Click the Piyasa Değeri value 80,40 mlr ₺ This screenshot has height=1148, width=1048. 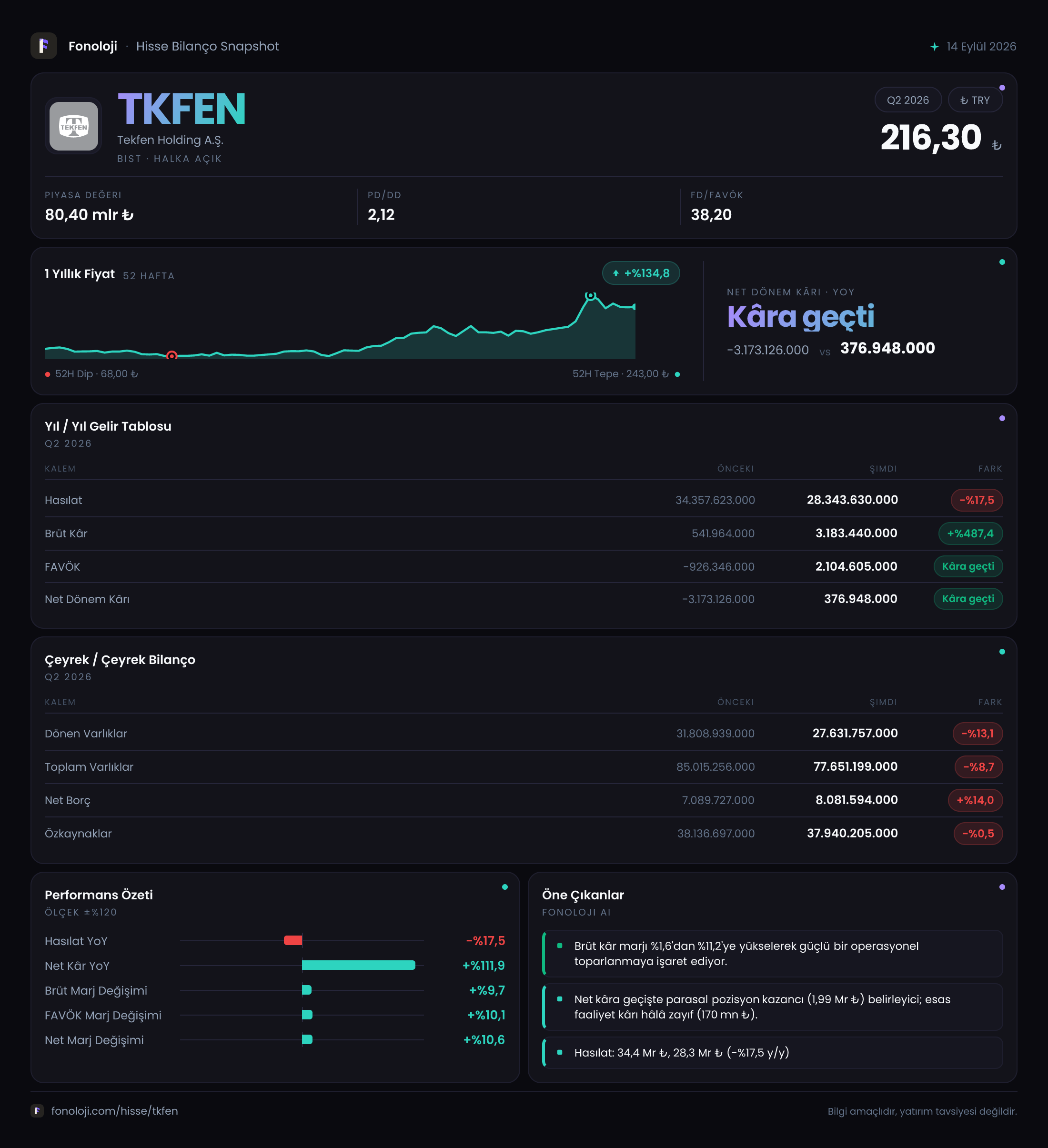90,215
